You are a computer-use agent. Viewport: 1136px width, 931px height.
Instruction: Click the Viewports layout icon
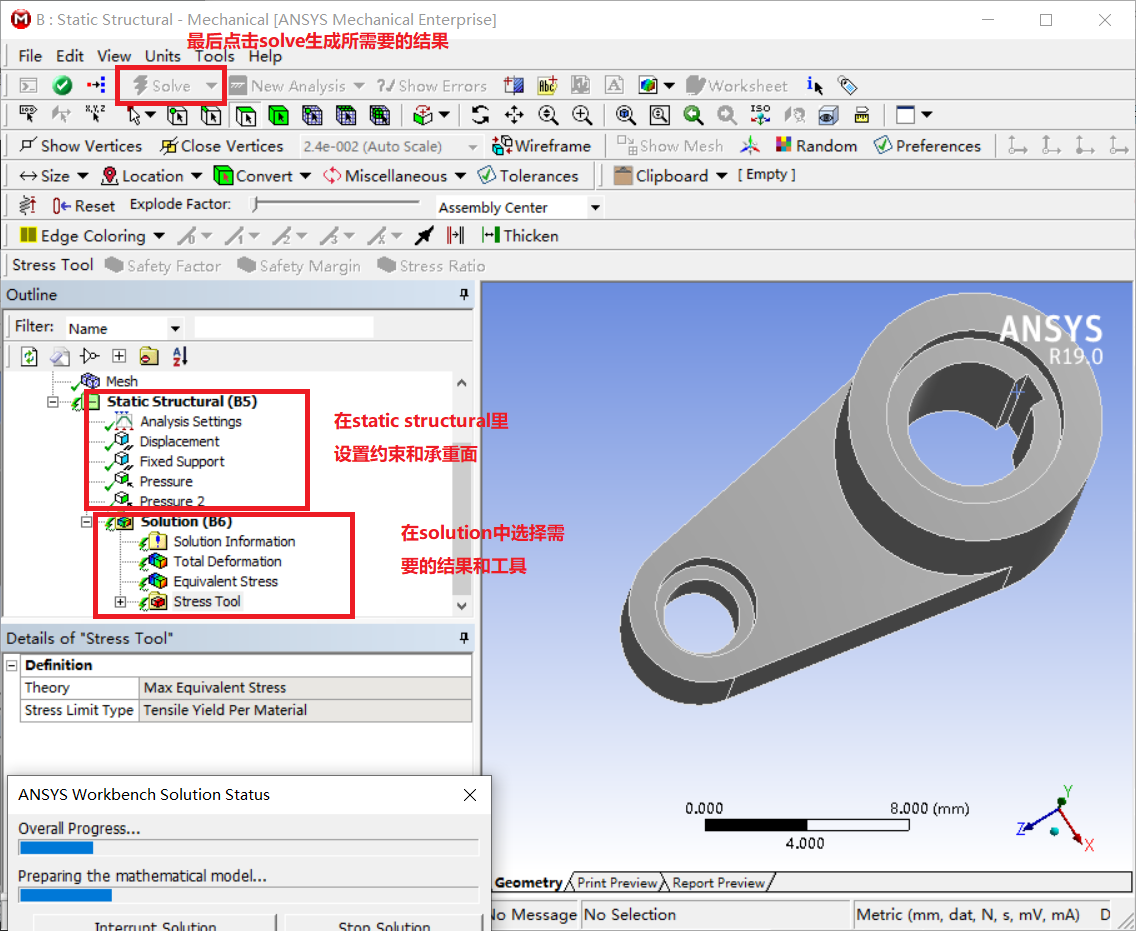(906, 114)
